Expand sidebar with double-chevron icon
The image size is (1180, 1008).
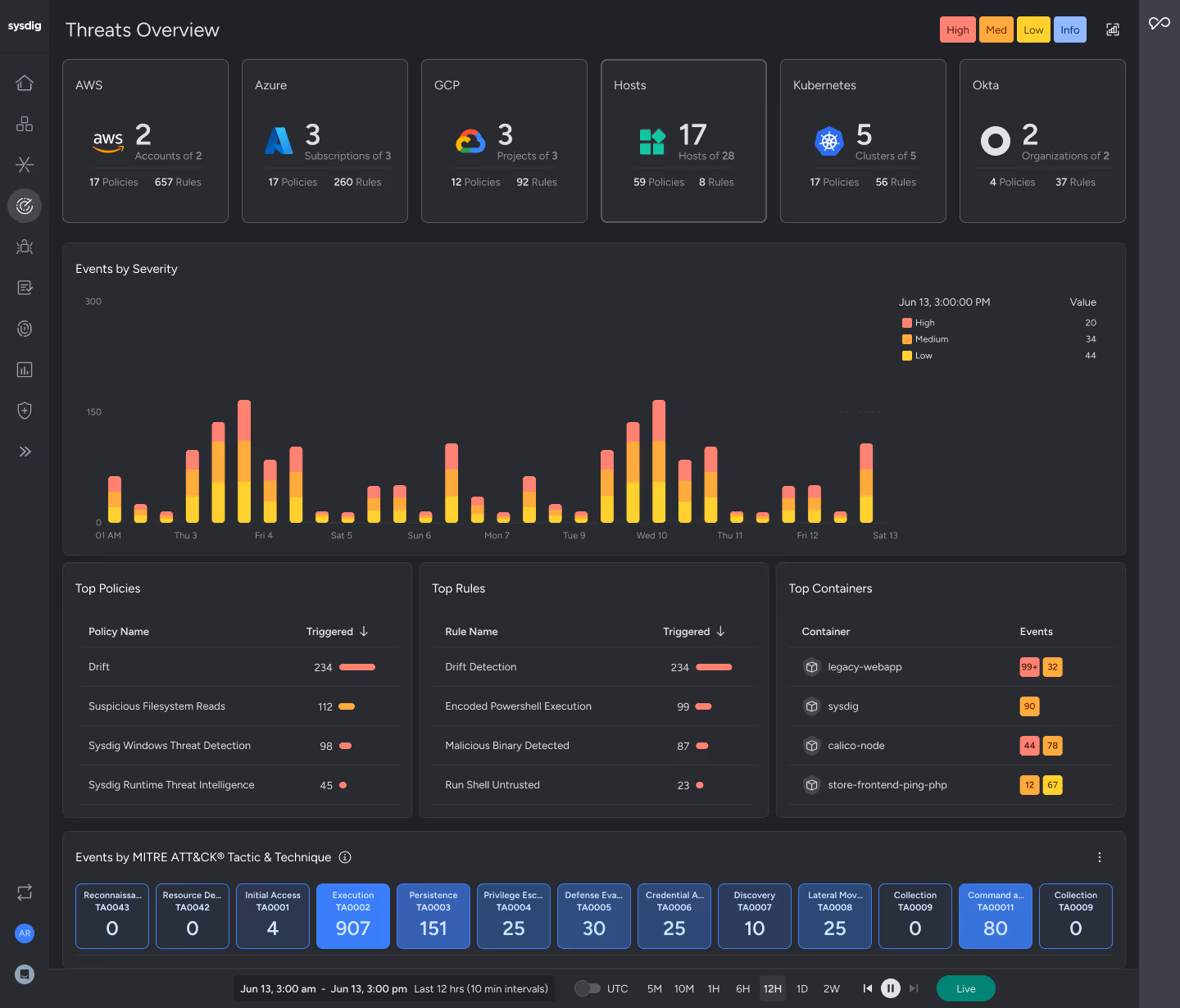[25, 452]
